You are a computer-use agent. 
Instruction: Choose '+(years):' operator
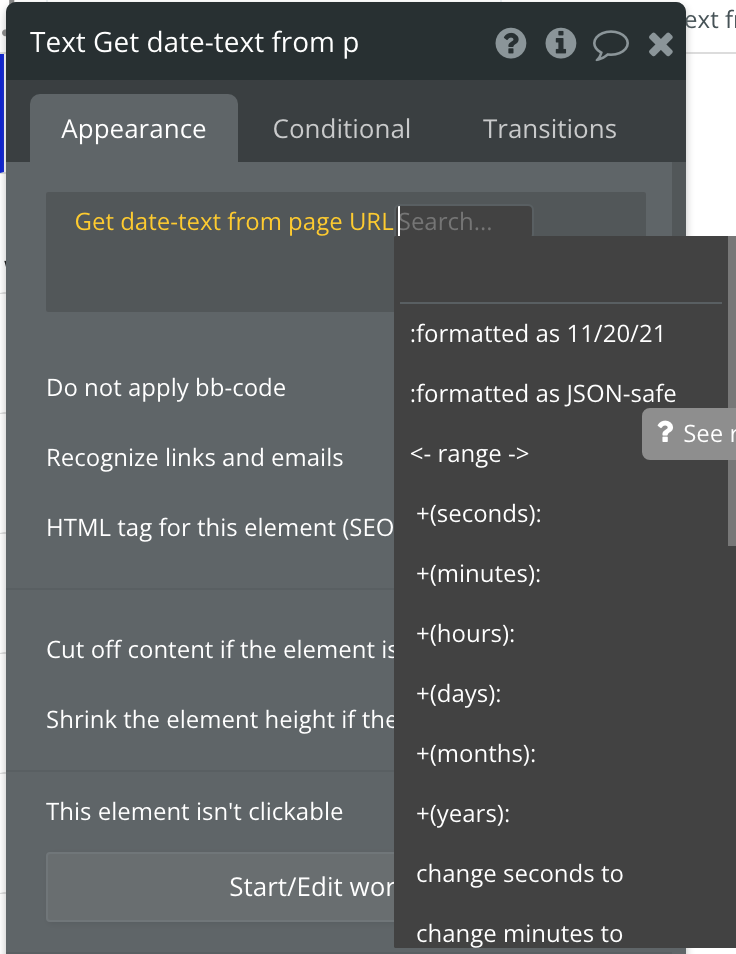pyautogui.click(x=462, y=814)
